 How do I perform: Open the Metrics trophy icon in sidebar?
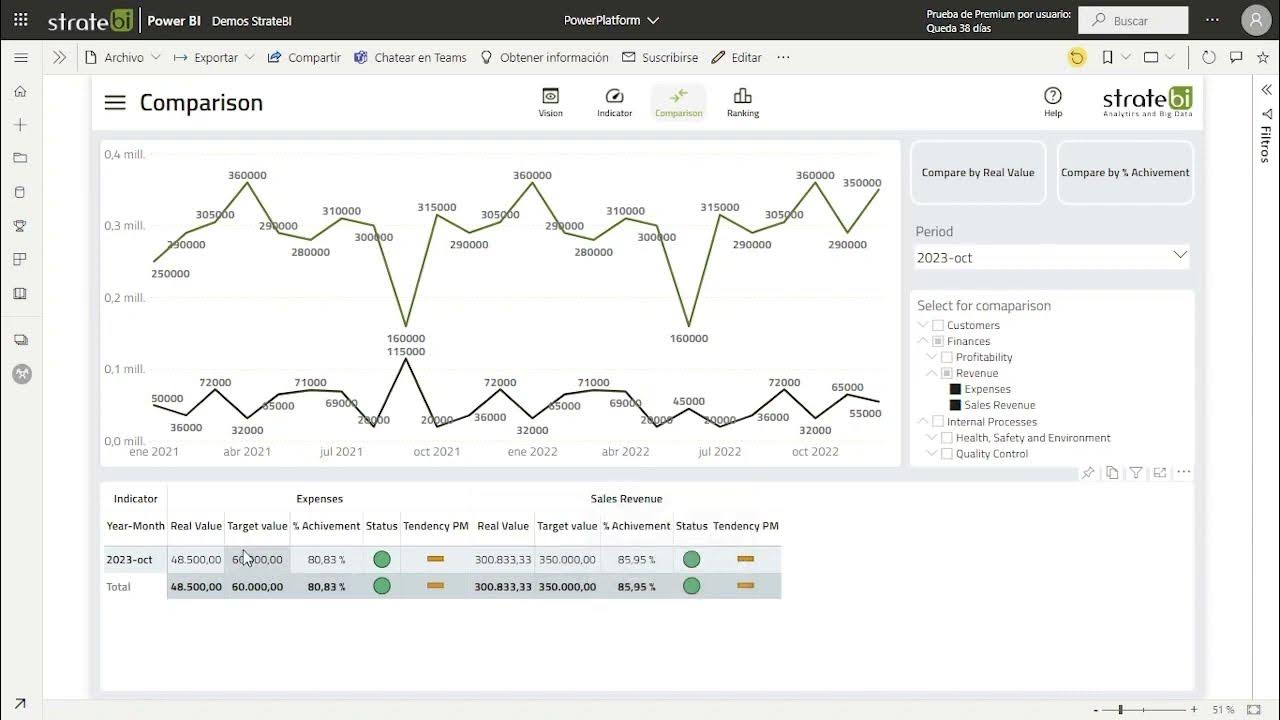click(20, 226)
